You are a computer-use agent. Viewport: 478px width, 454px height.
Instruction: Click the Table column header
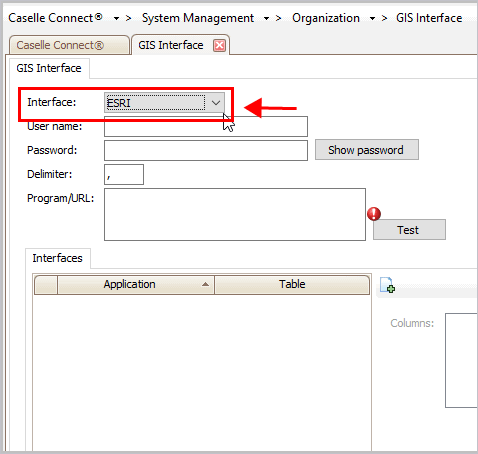click(292, 284)
